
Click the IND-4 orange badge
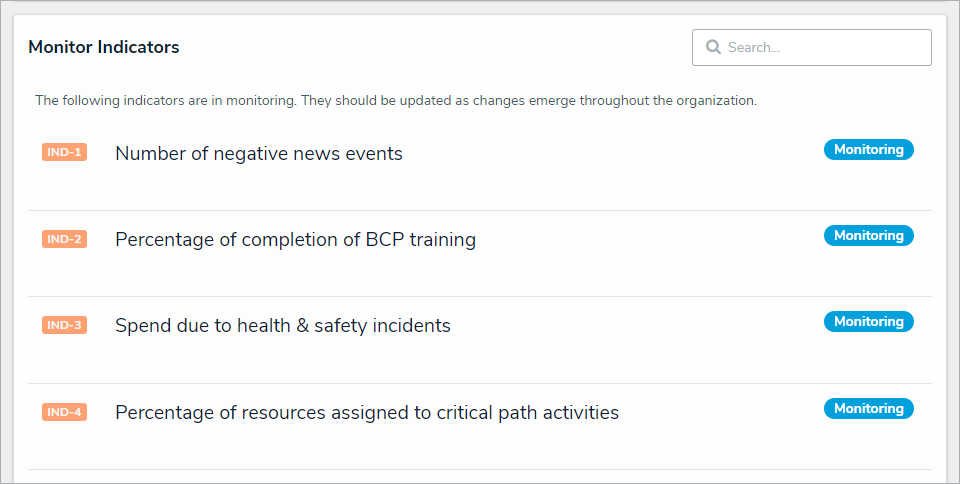(x=64, y=412)
